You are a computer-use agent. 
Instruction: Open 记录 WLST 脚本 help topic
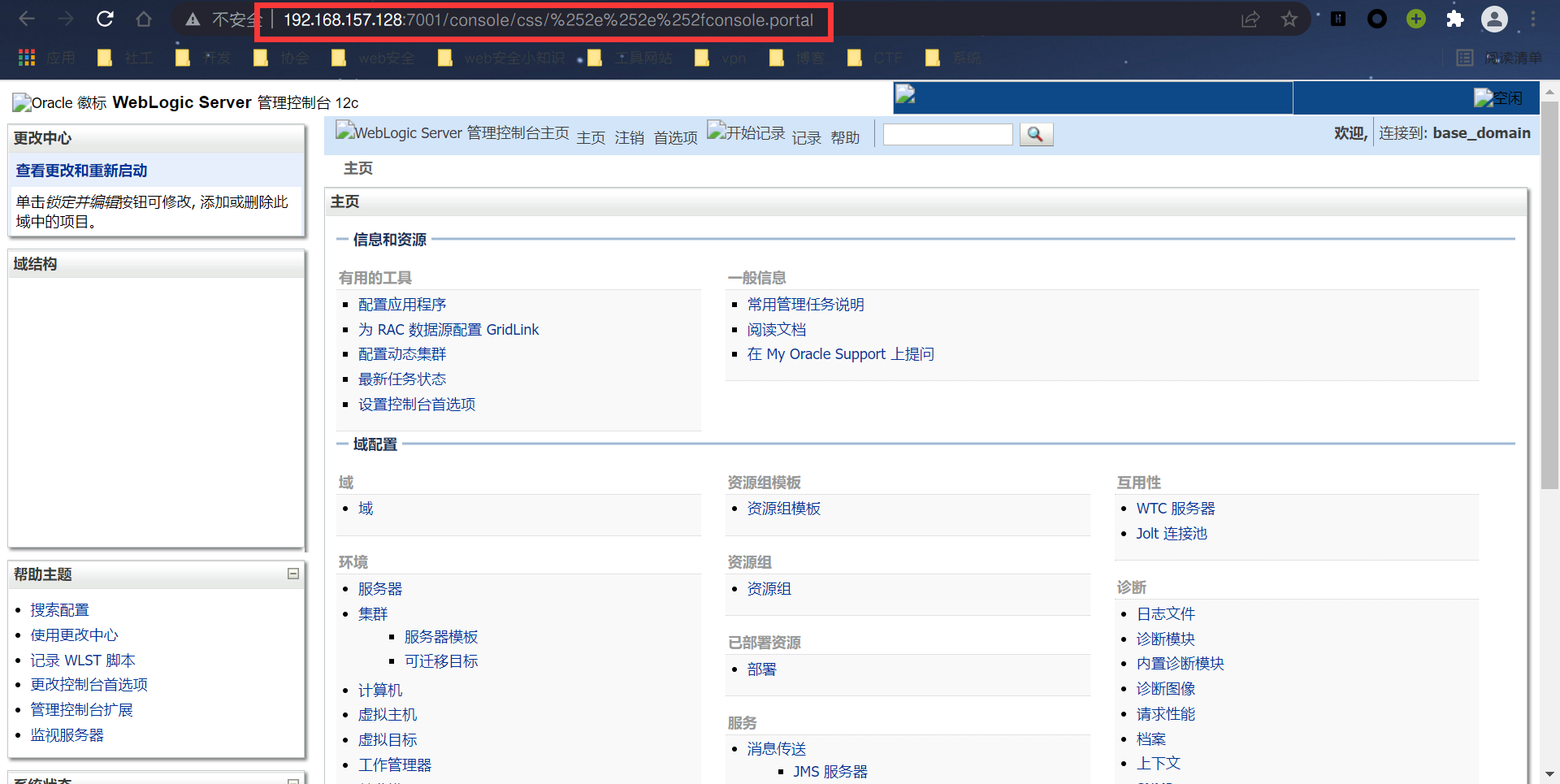point(83,661)
